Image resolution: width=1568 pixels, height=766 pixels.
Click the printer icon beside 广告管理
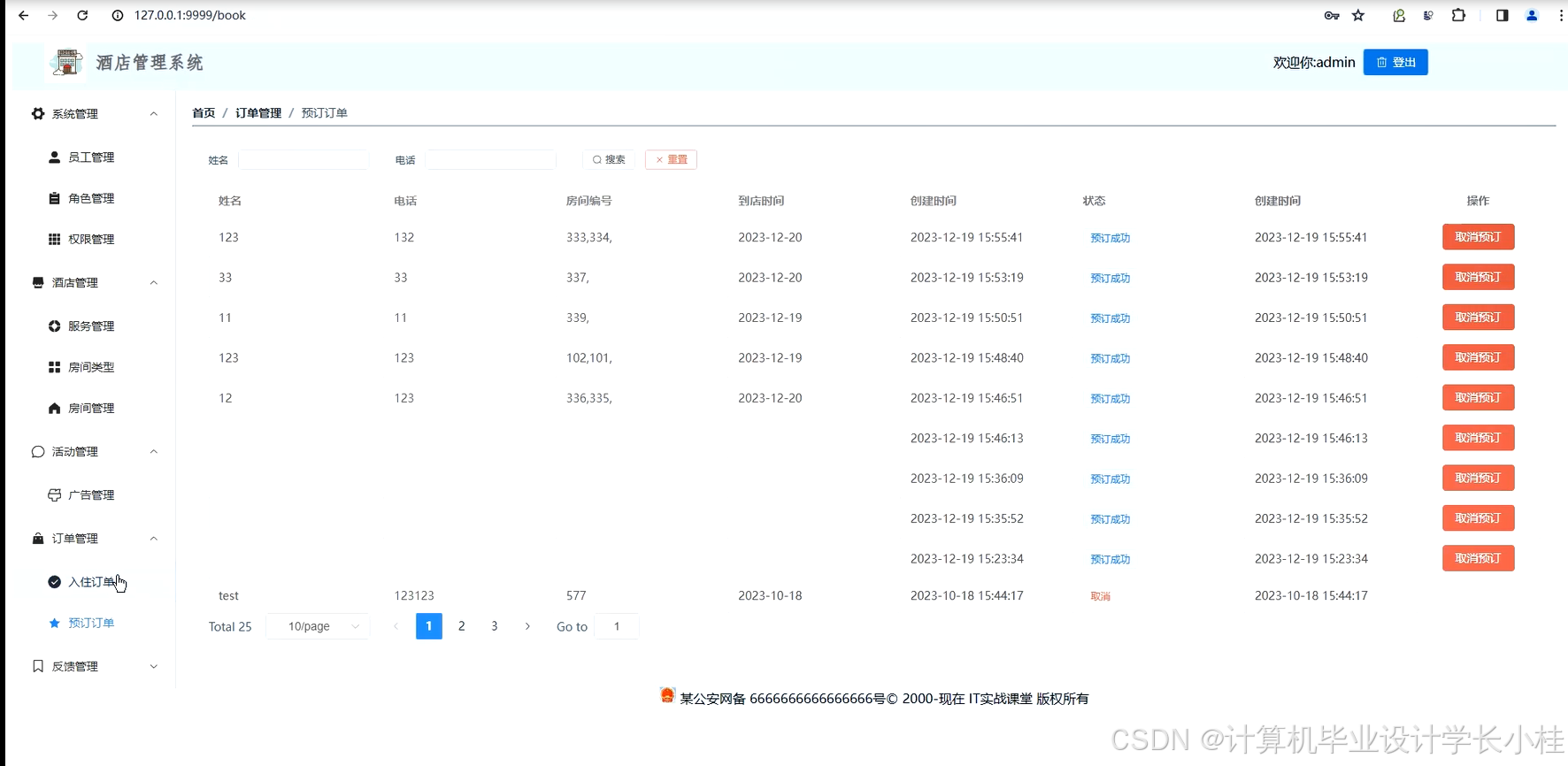click(x=55, y=495)
